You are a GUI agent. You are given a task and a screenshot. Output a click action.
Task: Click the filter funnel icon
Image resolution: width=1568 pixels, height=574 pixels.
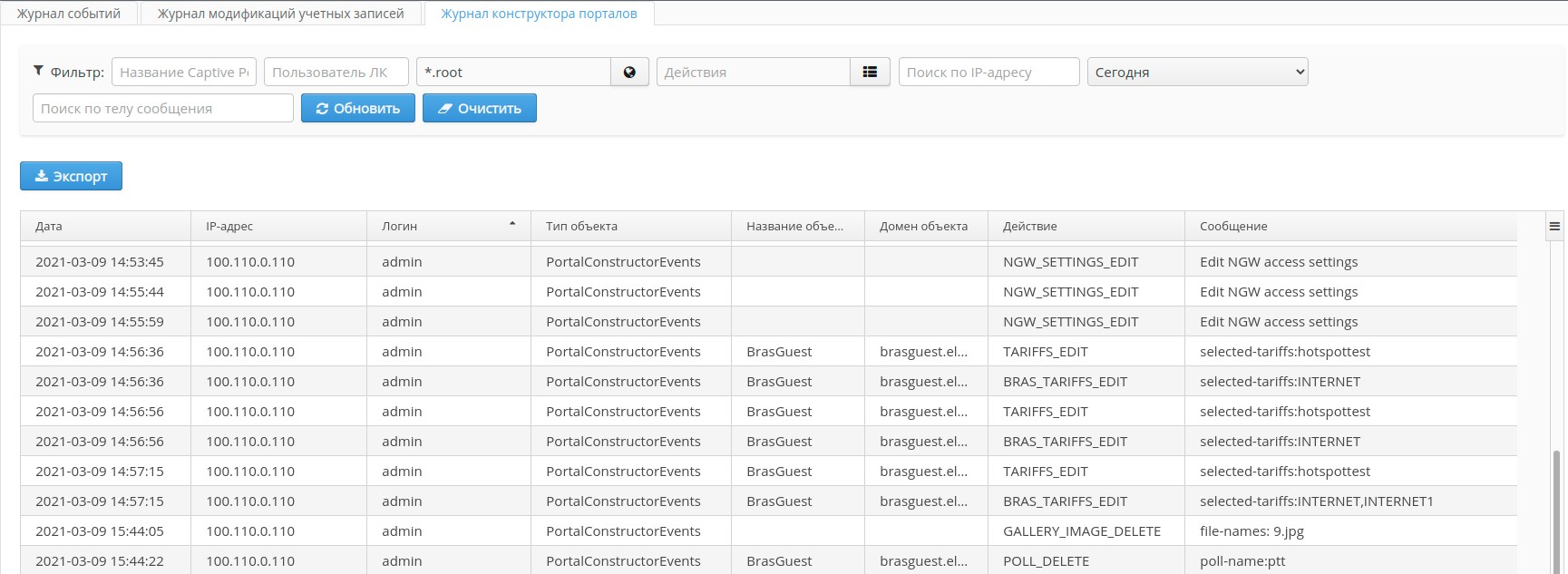[x=39, y=71]
